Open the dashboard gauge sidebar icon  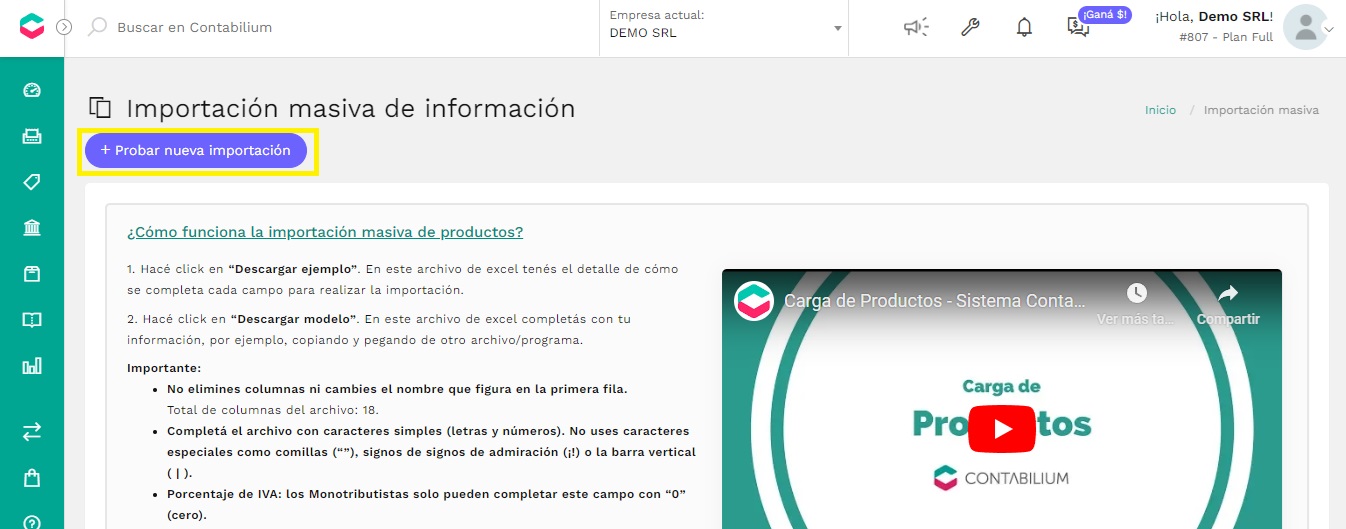coord(32,91)
